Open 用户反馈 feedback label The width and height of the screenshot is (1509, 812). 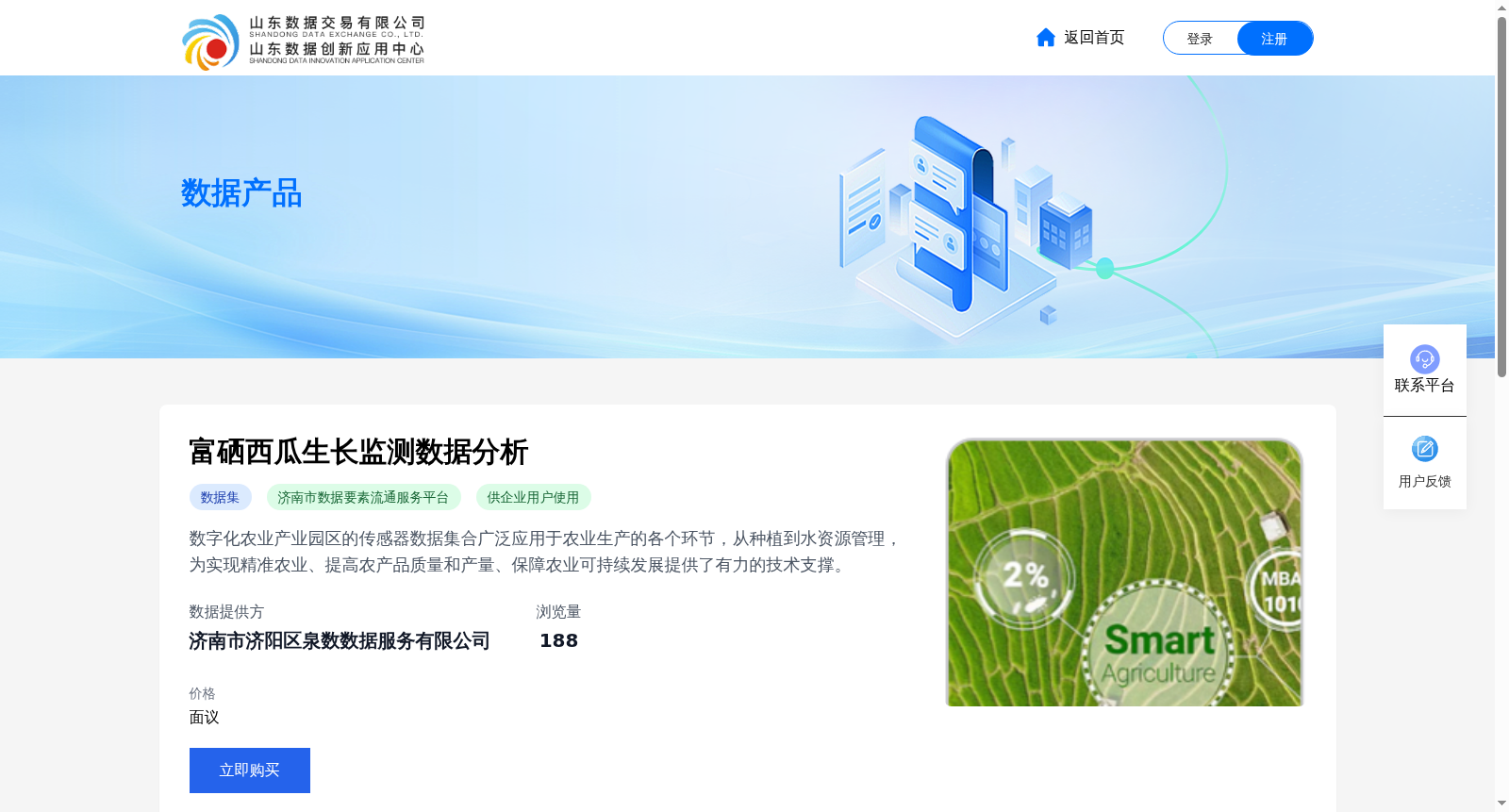tap(1424, 482)
